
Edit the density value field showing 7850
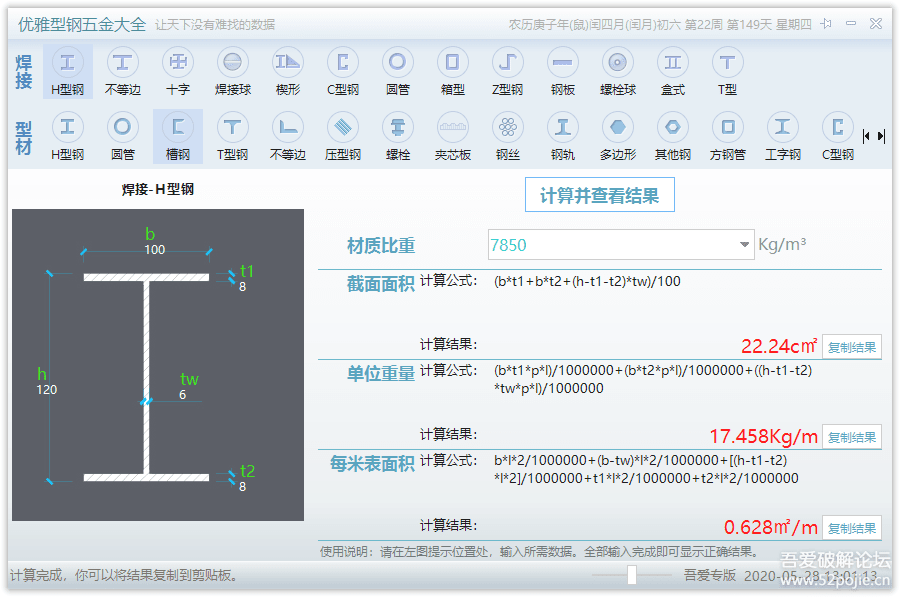point(600,243)
